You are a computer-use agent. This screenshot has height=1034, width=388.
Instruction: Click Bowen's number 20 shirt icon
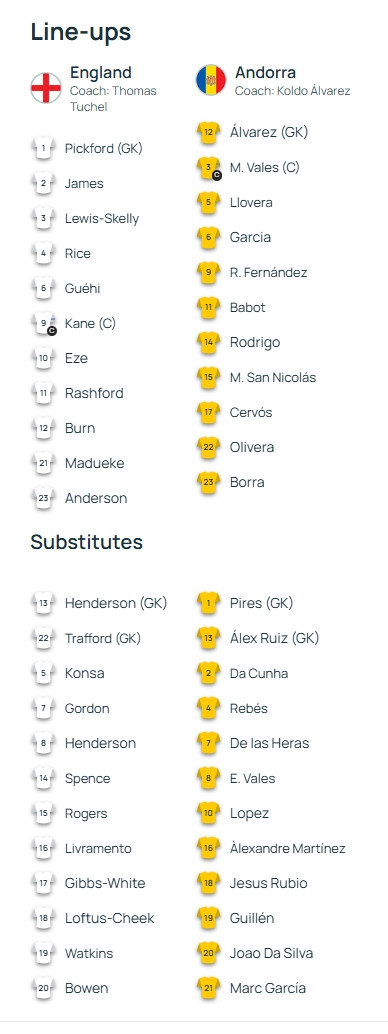(x=43, y=988)
